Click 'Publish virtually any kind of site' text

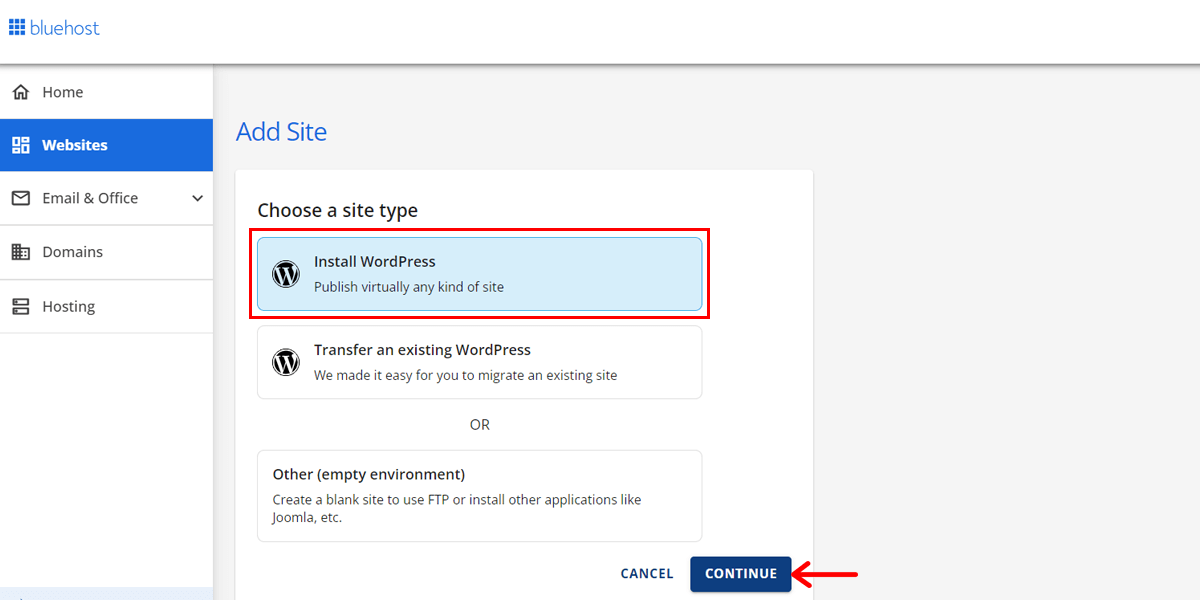pyautogui.click(x=409, y=287)
